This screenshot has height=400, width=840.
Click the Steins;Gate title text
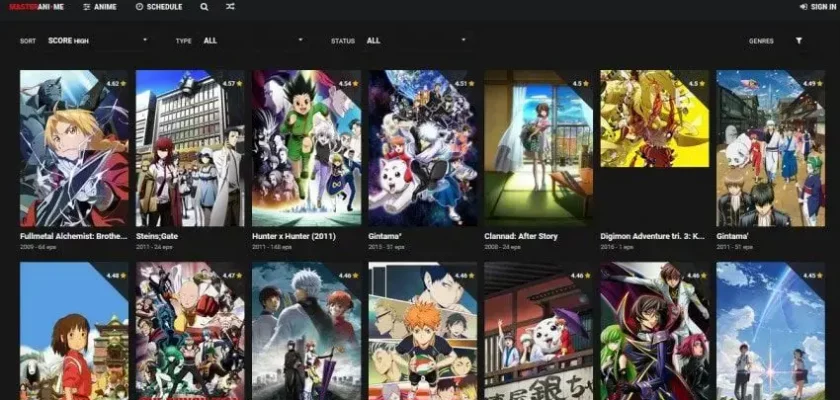click(x=157, y=236)
